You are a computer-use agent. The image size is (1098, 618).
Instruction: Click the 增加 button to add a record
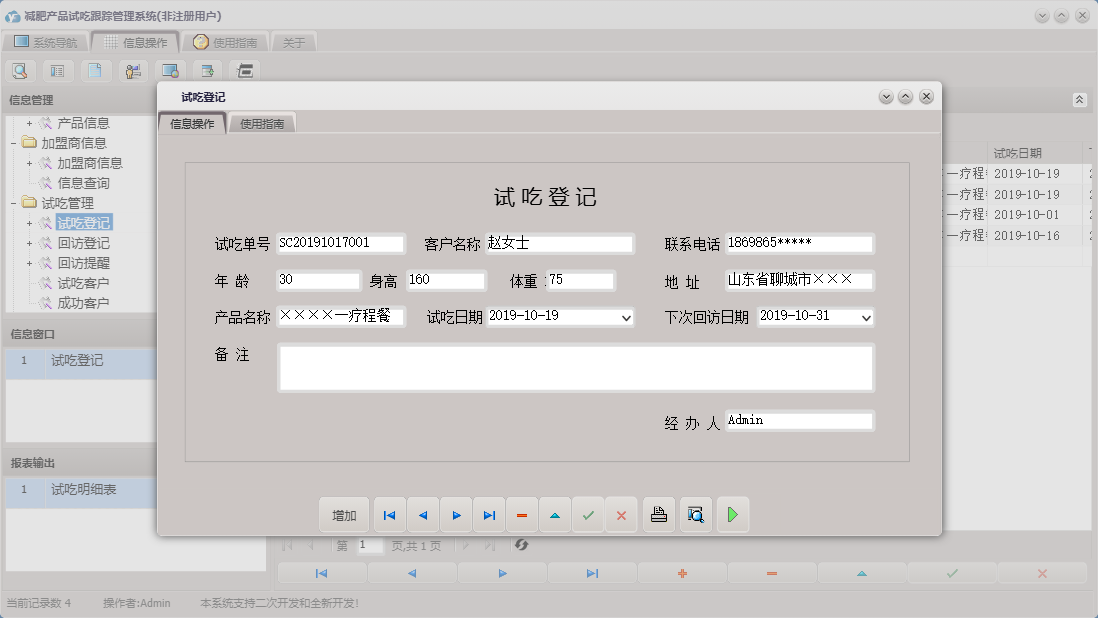coord(344,514)
